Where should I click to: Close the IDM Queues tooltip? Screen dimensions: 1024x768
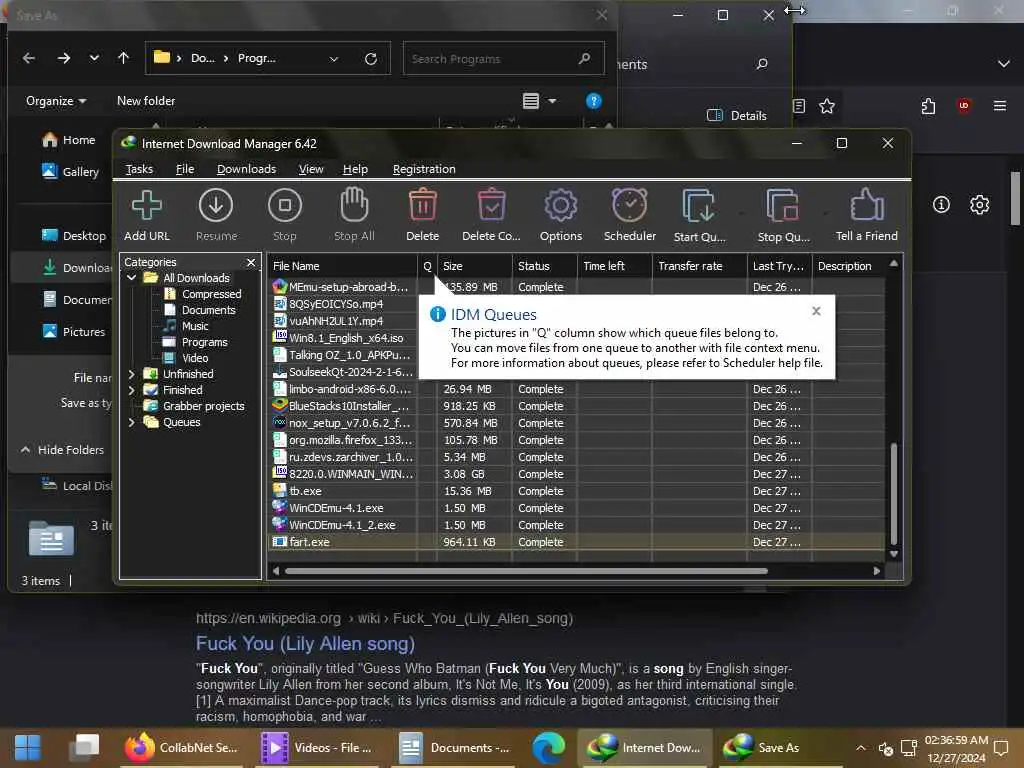point(816,311)
